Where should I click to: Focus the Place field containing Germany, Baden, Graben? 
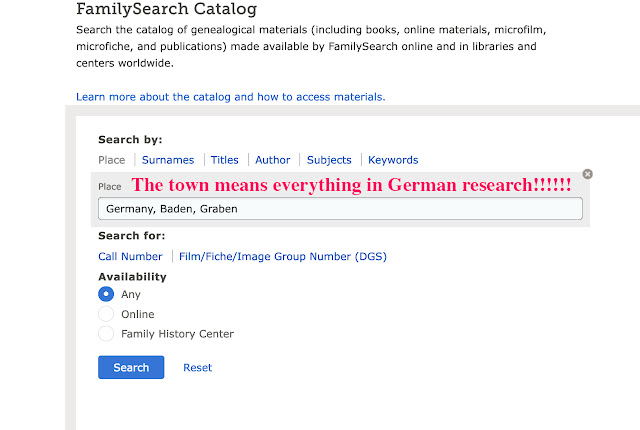pos(340,209)
